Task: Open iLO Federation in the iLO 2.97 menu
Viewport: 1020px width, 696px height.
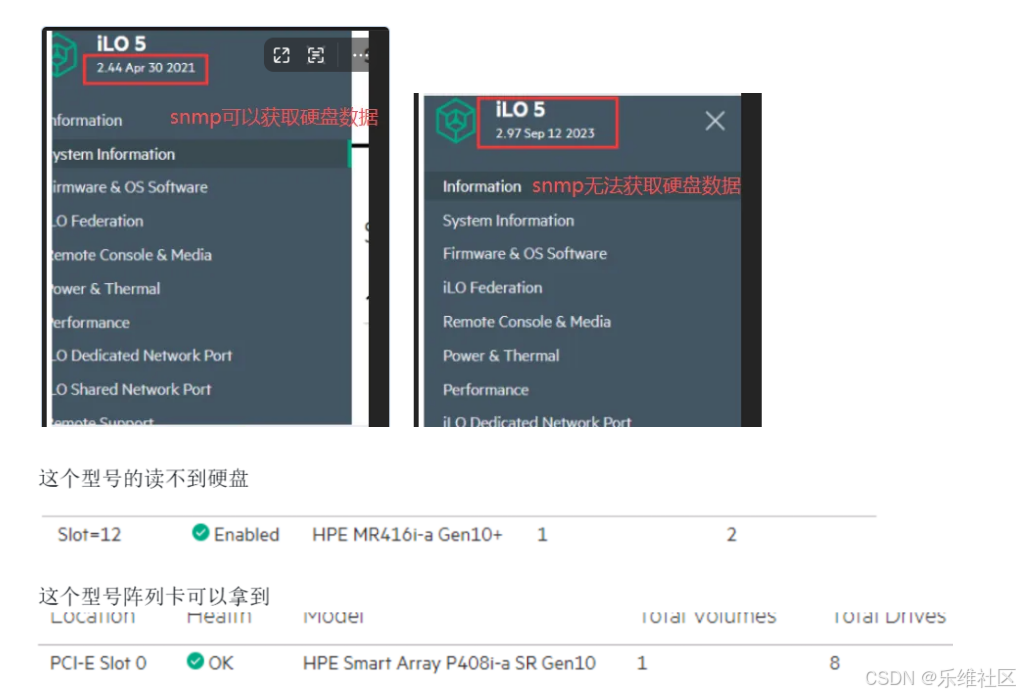Action: click(x=492, y=288)
